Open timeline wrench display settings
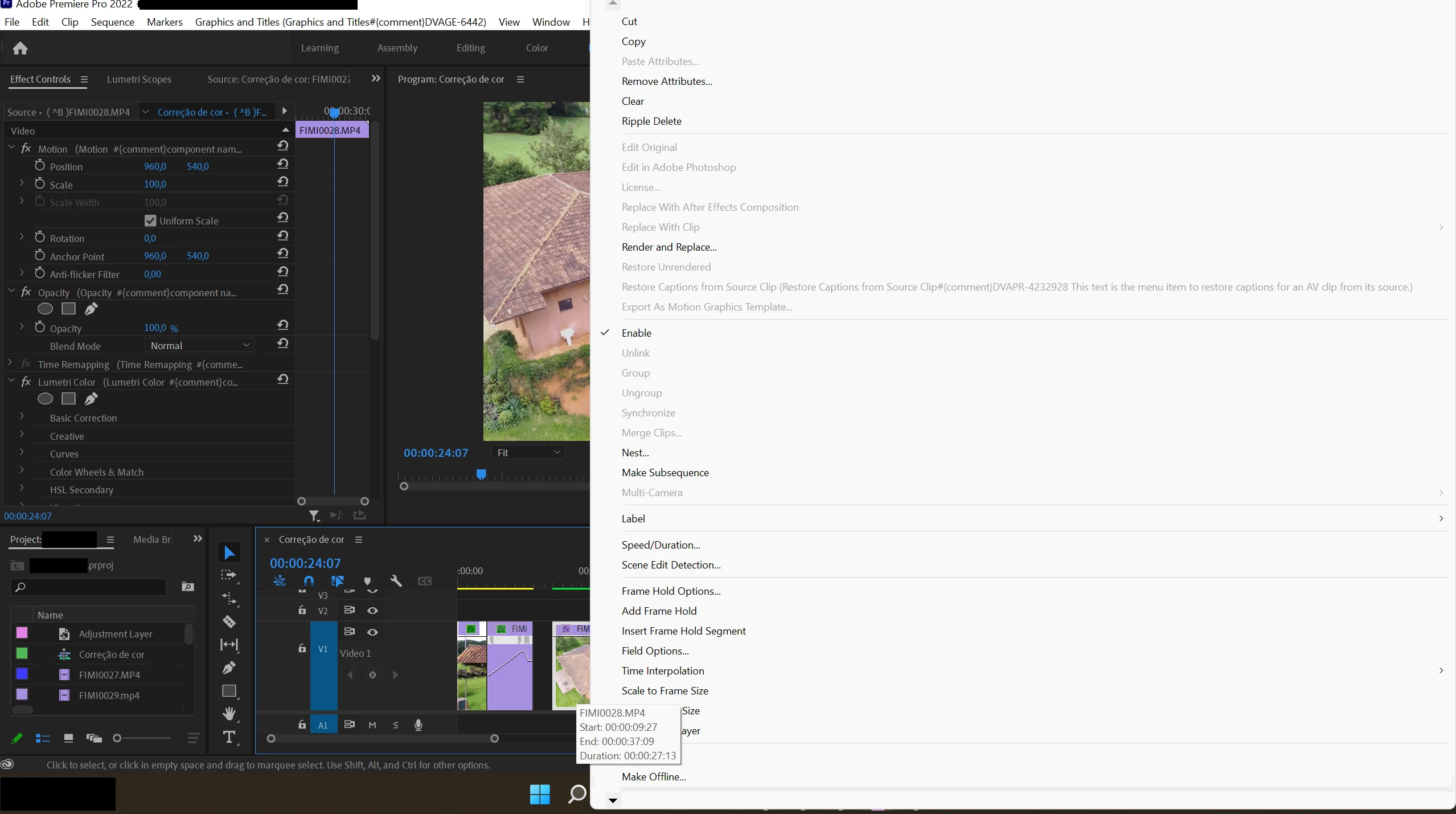This screenshot has height=814, width=1456. [x=396, y=581]
